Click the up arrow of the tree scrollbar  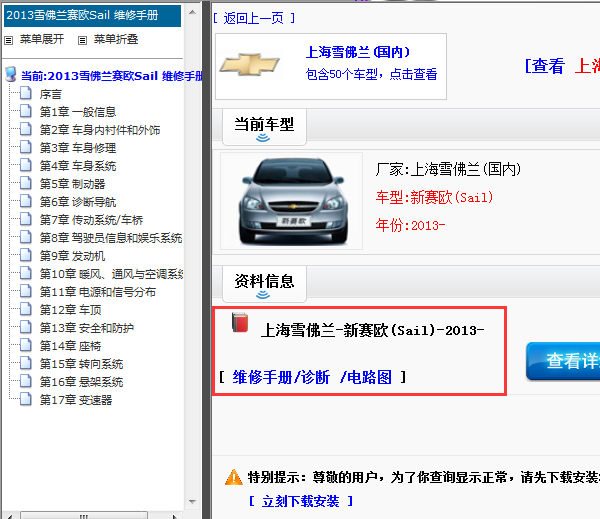192,12
